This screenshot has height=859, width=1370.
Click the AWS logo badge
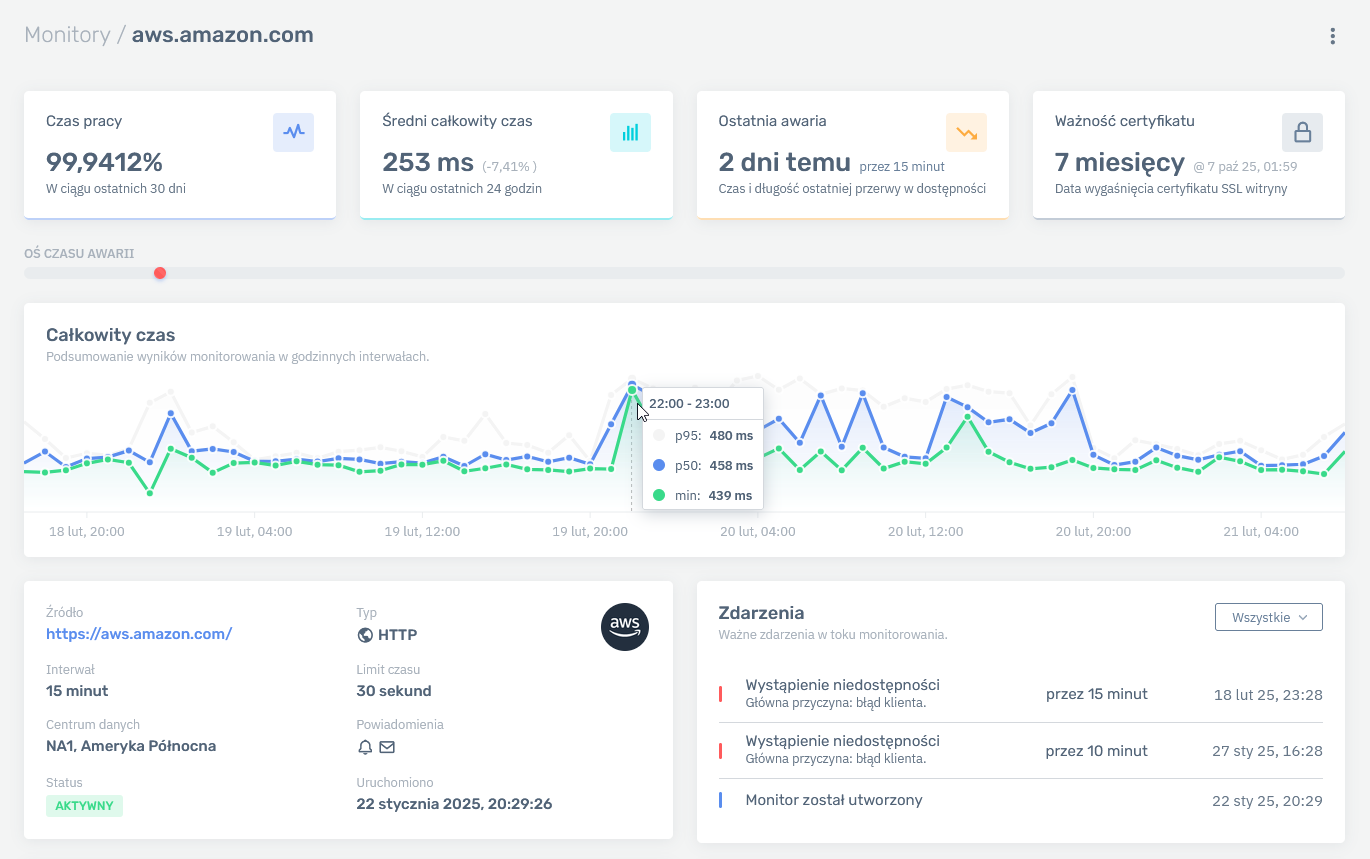tap(625, 627)
